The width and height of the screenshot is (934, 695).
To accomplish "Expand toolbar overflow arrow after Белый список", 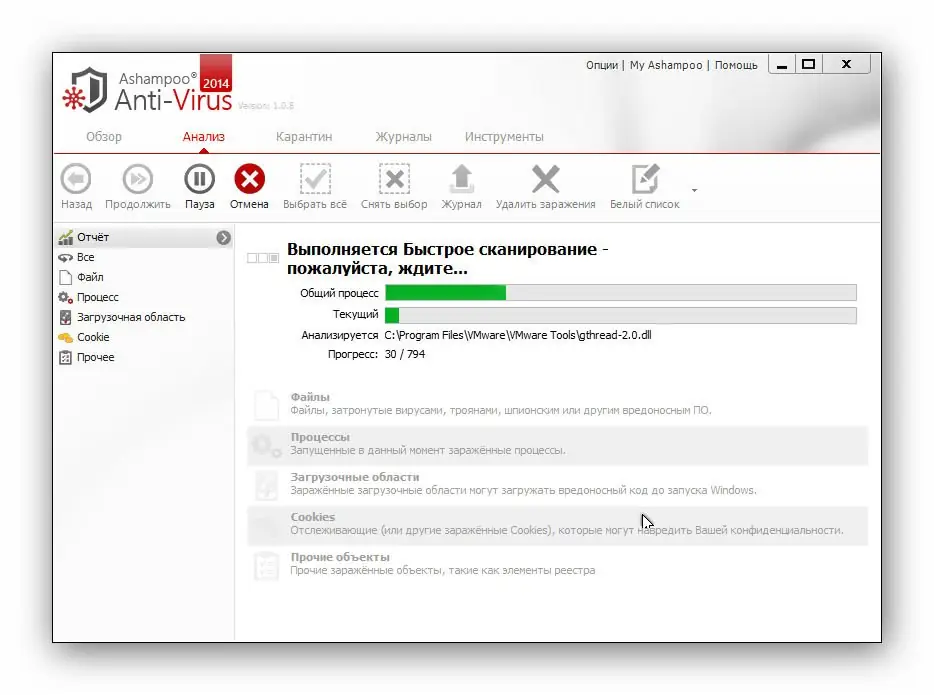I will [695, 191].
